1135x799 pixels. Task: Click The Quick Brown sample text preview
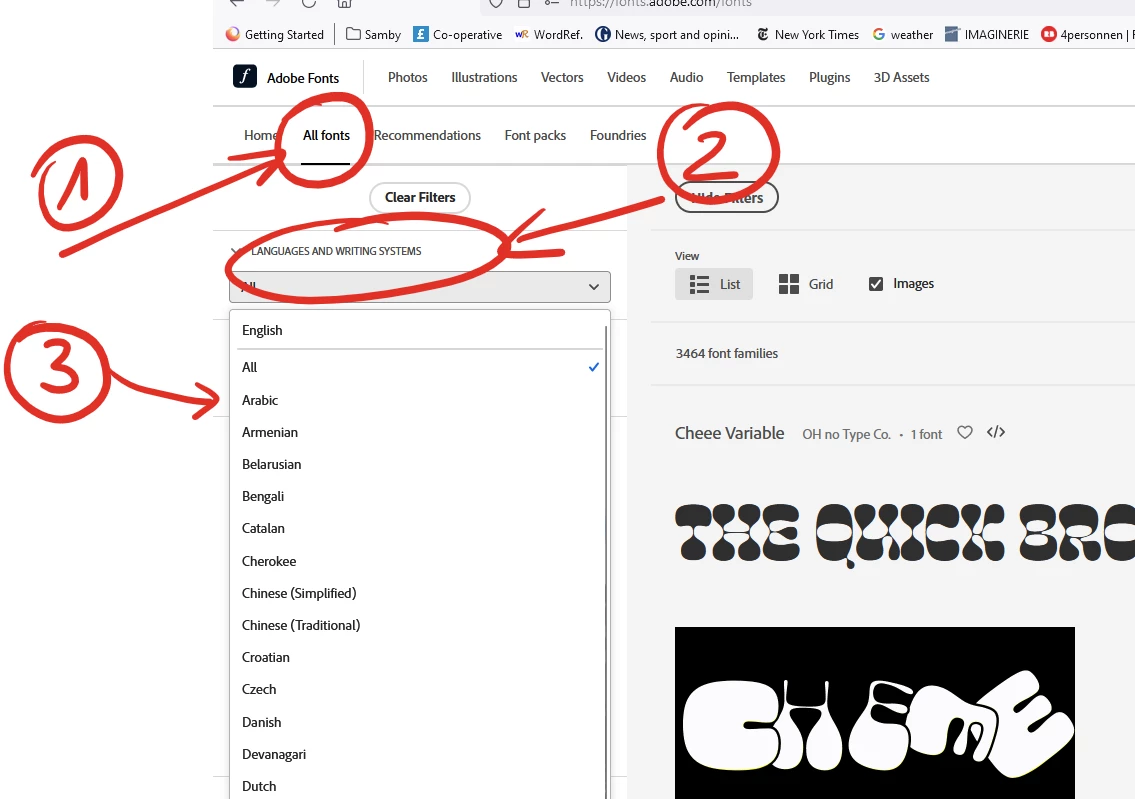905,534
